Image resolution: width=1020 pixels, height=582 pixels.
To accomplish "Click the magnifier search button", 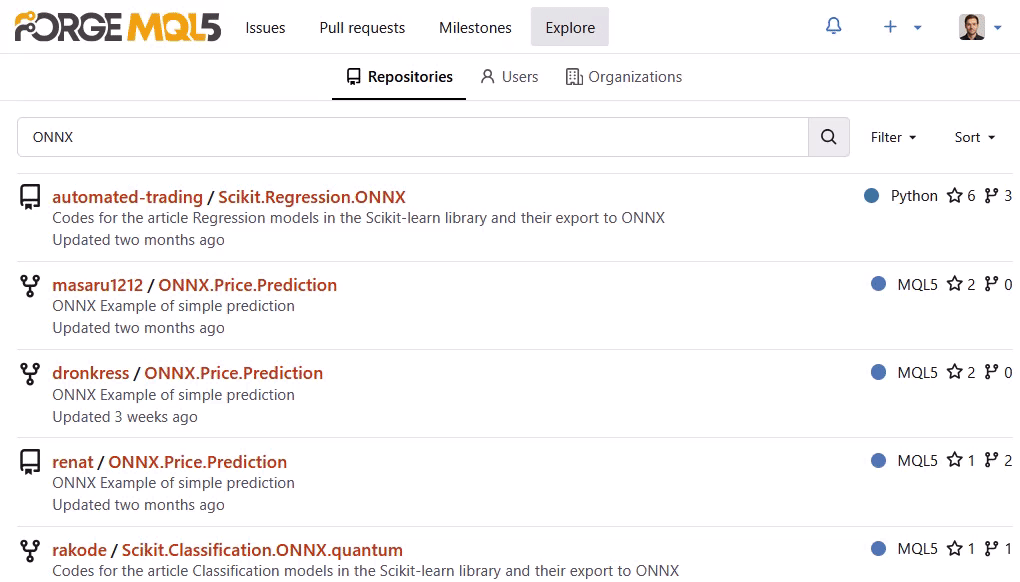I will [829, 137].
